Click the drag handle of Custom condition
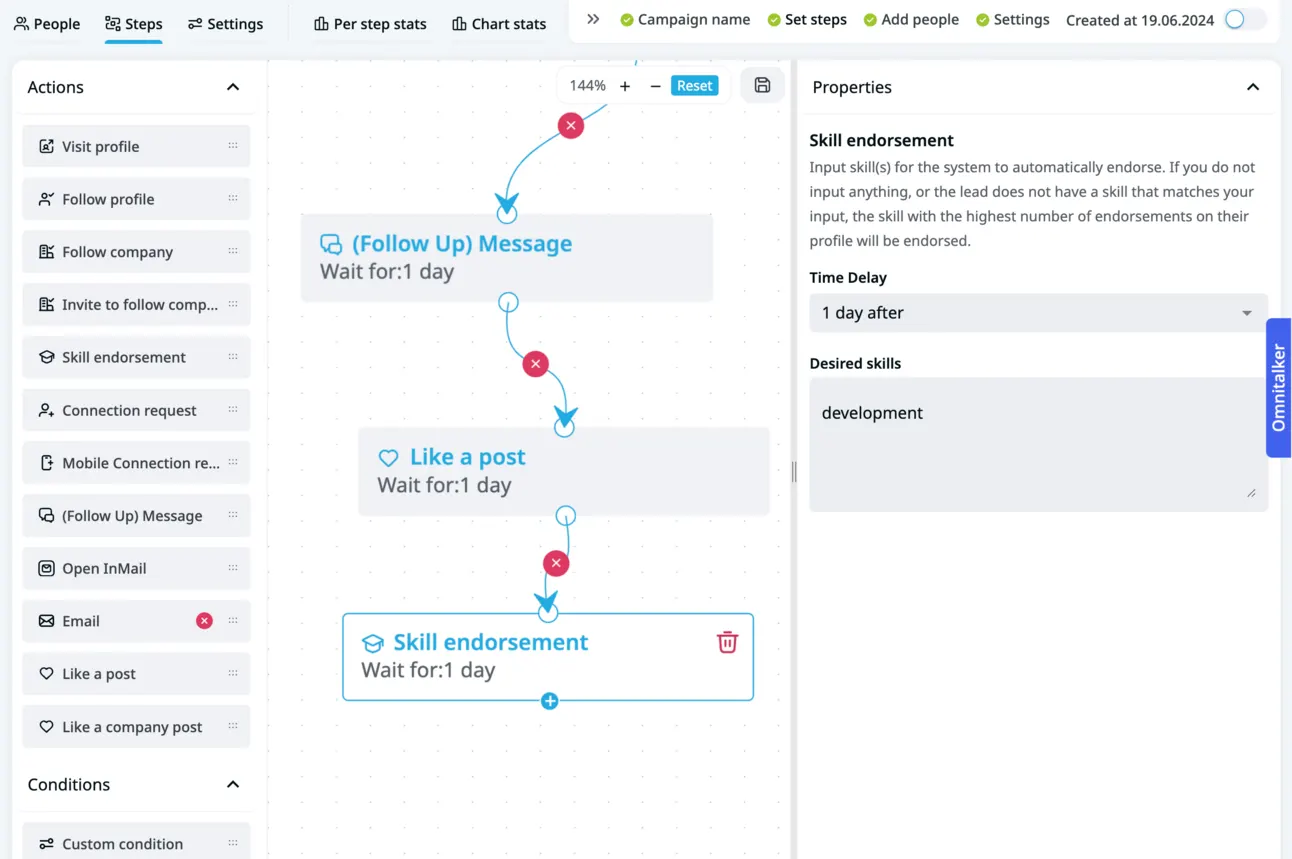The width and height of the screenshot is (1292, 859). tap(233, 843)
